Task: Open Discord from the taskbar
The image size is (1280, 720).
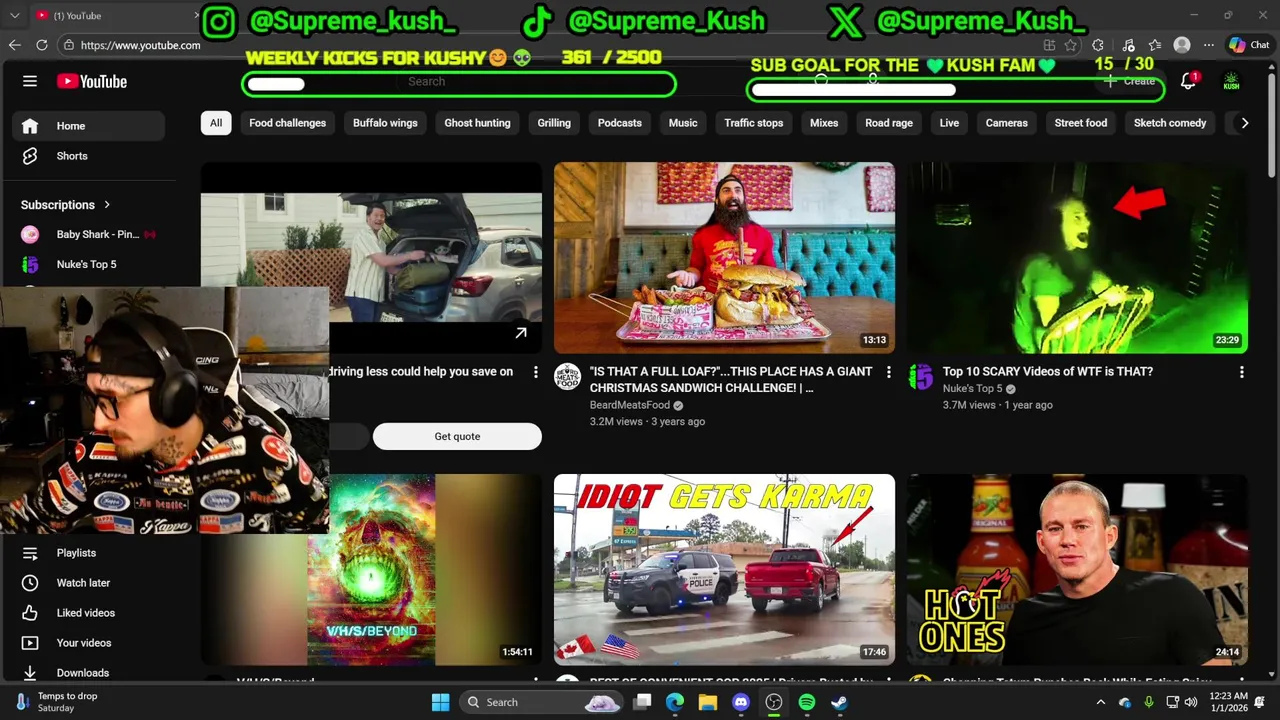Action: 741,702
